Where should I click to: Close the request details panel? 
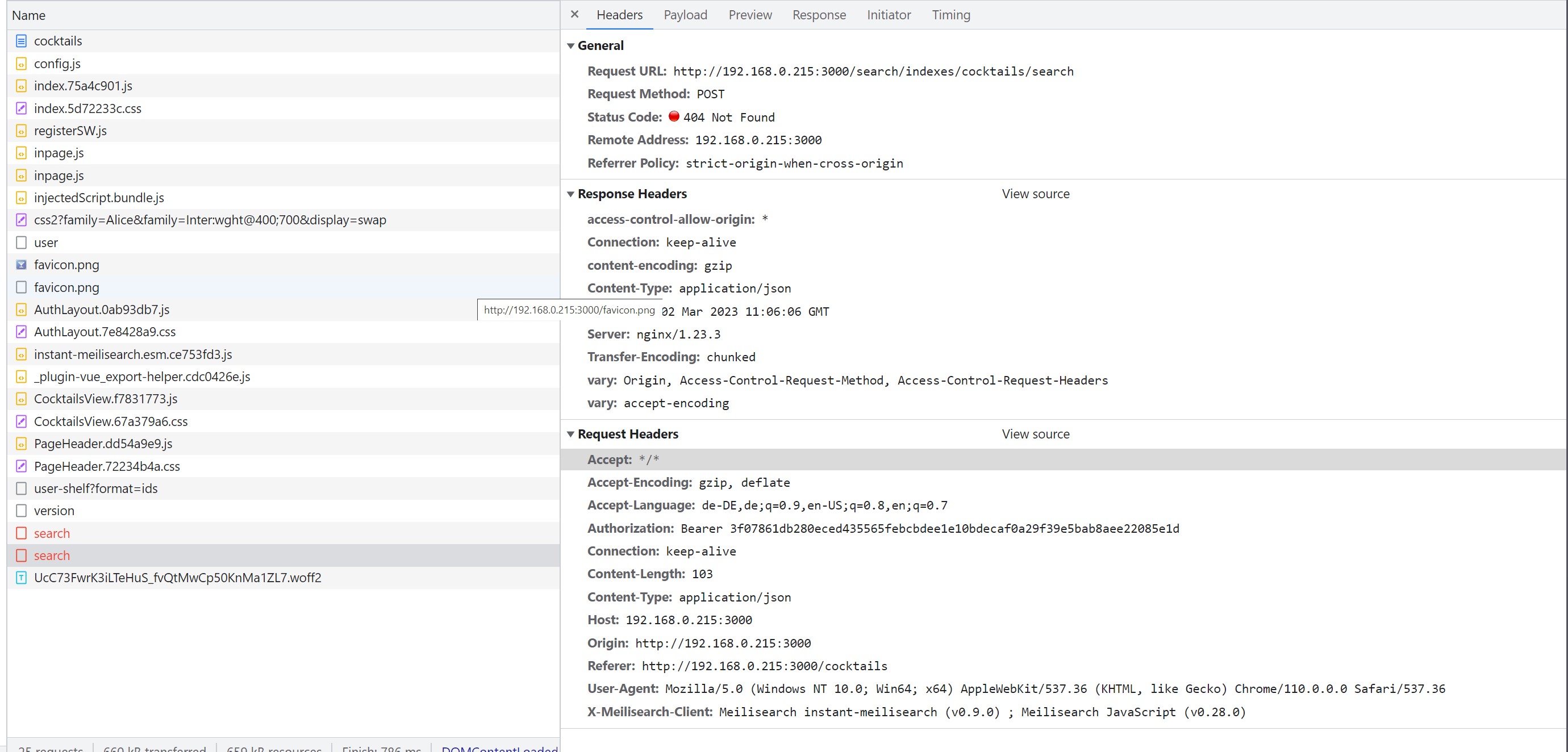pos(574,14)
